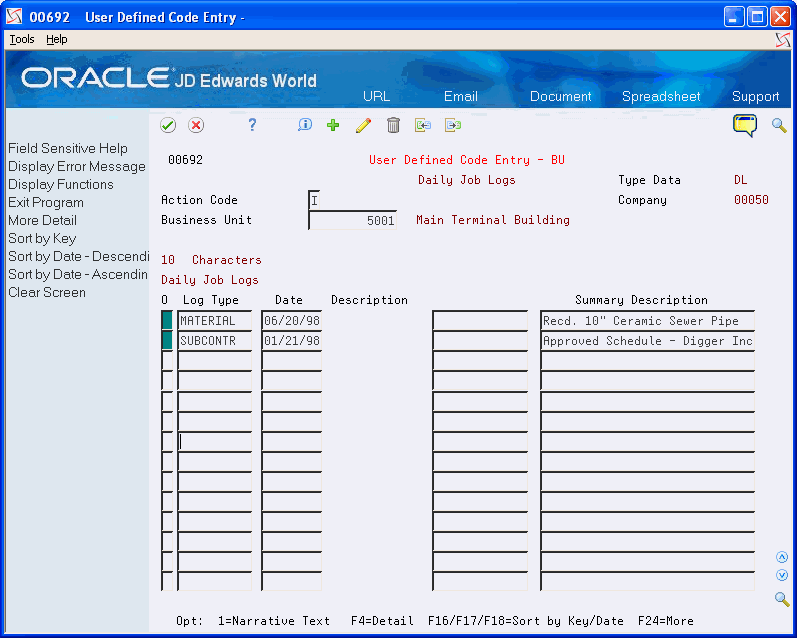Click Approved Schedule - Digger Inc field
797x638 pixels.
click(x=647, y=341)
